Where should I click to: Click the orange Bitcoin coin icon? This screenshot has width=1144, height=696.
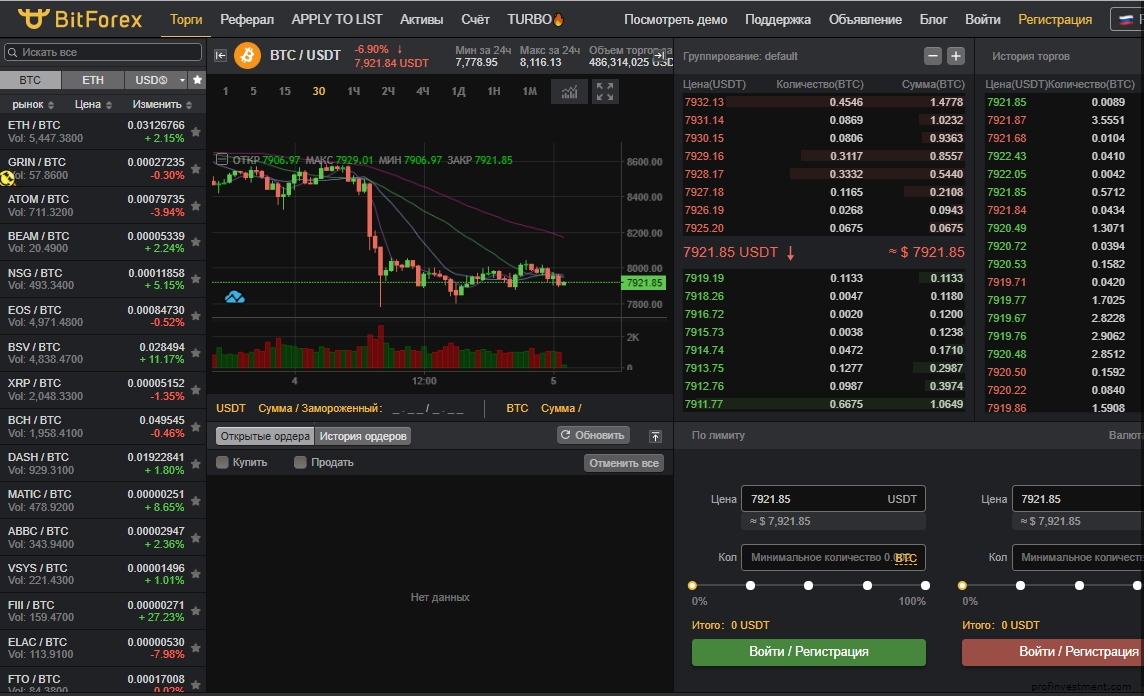click(247, 55)
